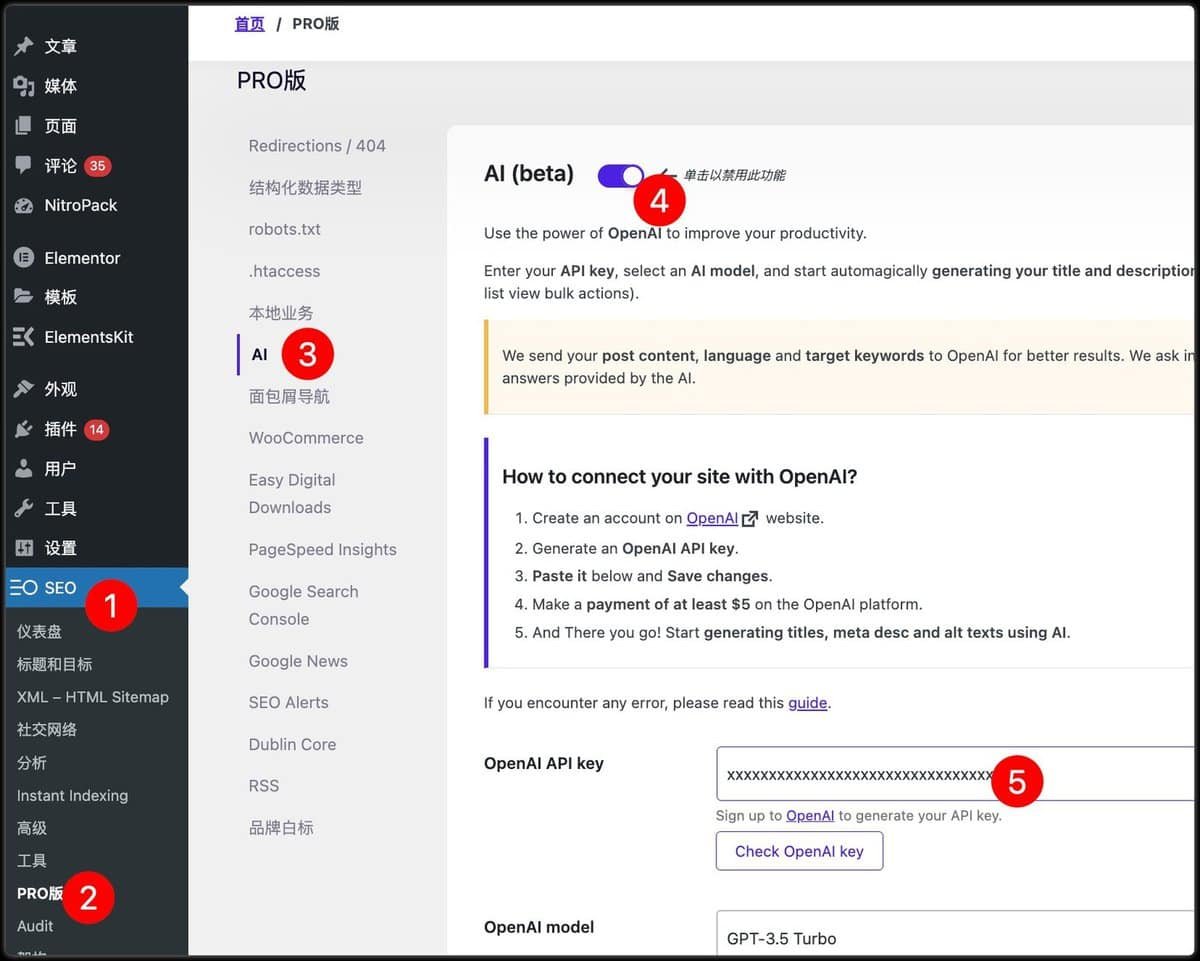Click the paintbrush icon beside 外观
1200x961 pixels.
tap(24, 389)
